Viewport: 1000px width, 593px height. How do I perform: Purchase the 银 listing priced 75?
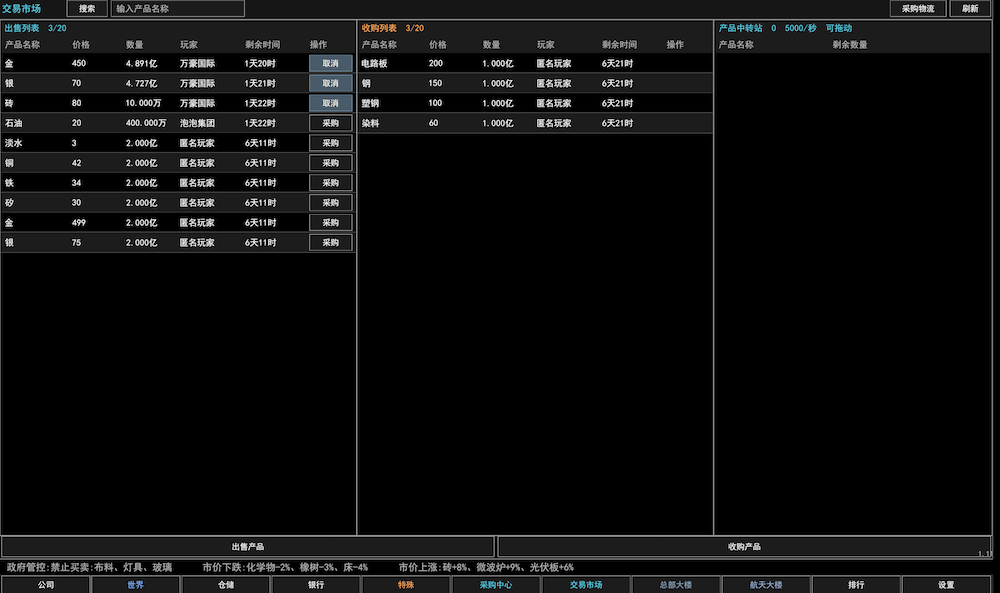coord(330,242)
